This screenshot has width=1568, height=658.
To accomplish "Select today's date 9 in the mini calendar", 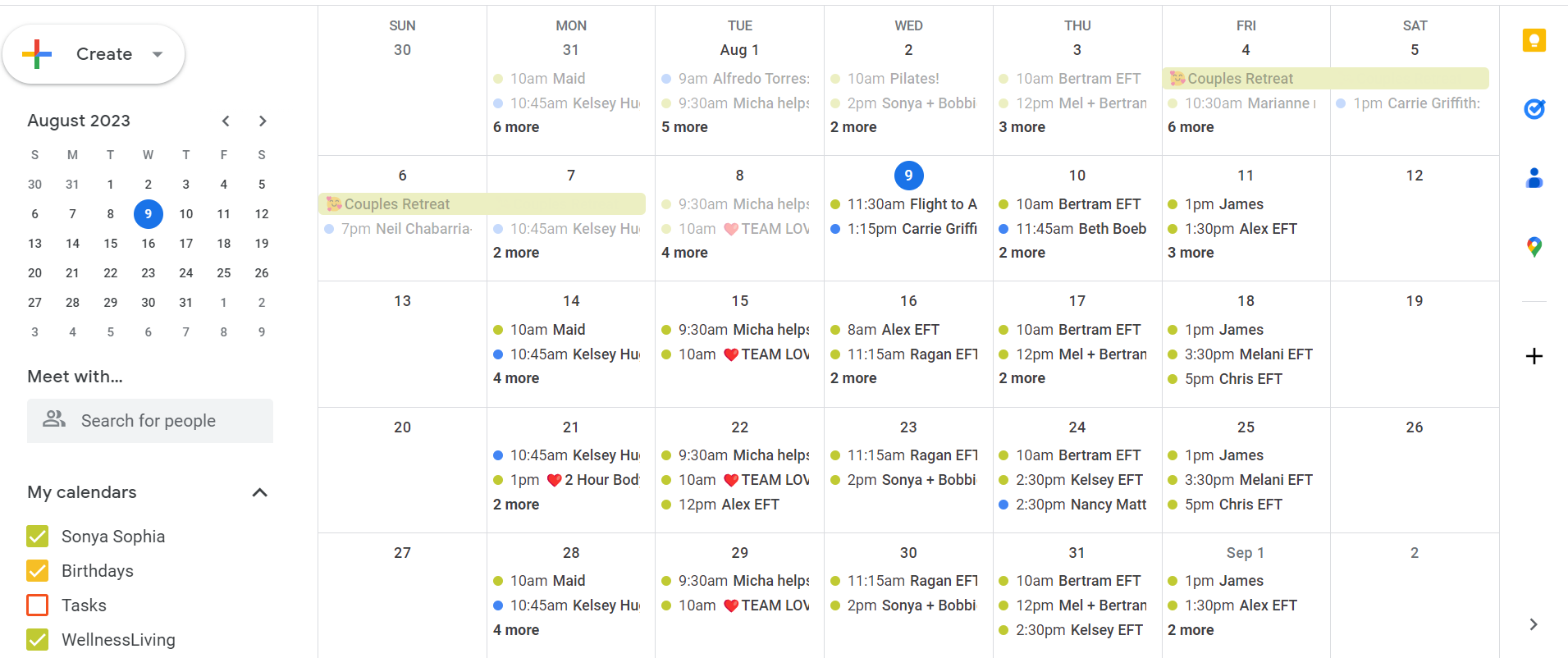I will (x=149, y=214).
